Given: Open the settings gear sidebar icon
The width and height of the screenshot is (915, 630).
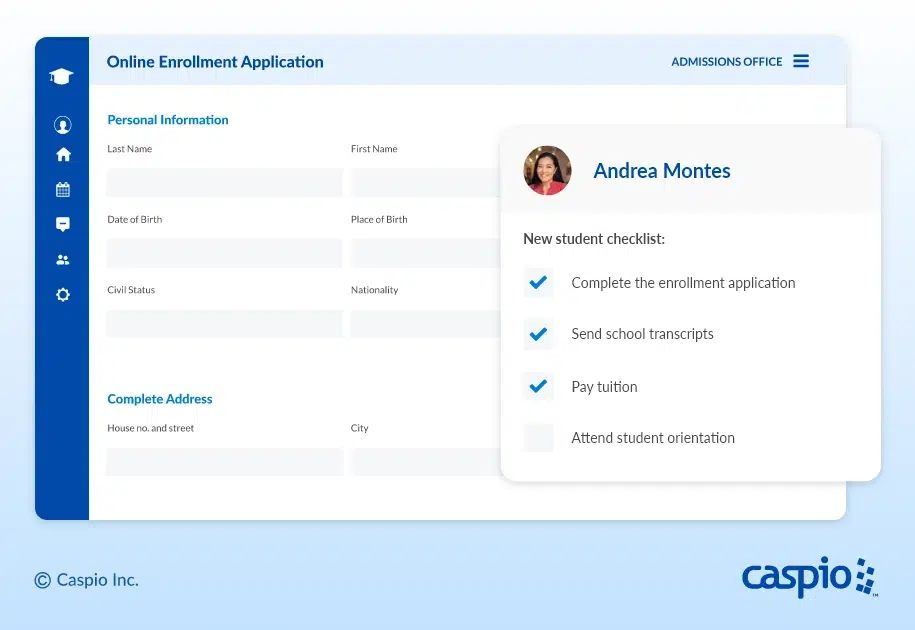Looking at the screenshot, I should click(63, 295).
